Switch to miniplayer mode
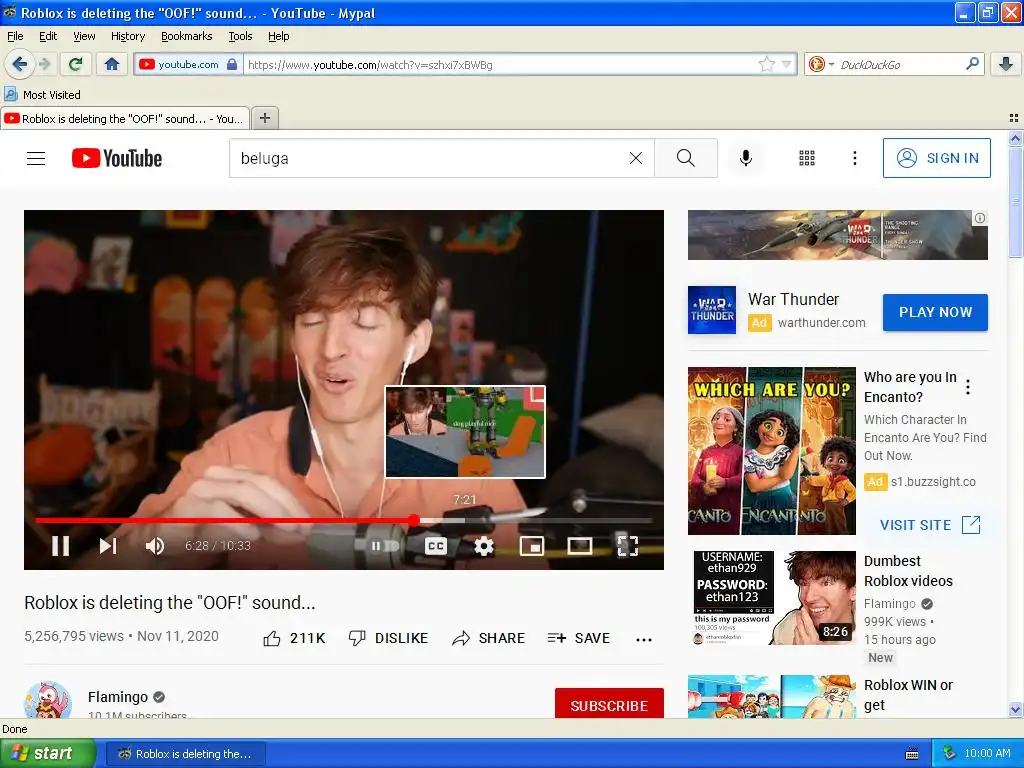The width and height of the screenshot is (1024, 768). point(532,545)
